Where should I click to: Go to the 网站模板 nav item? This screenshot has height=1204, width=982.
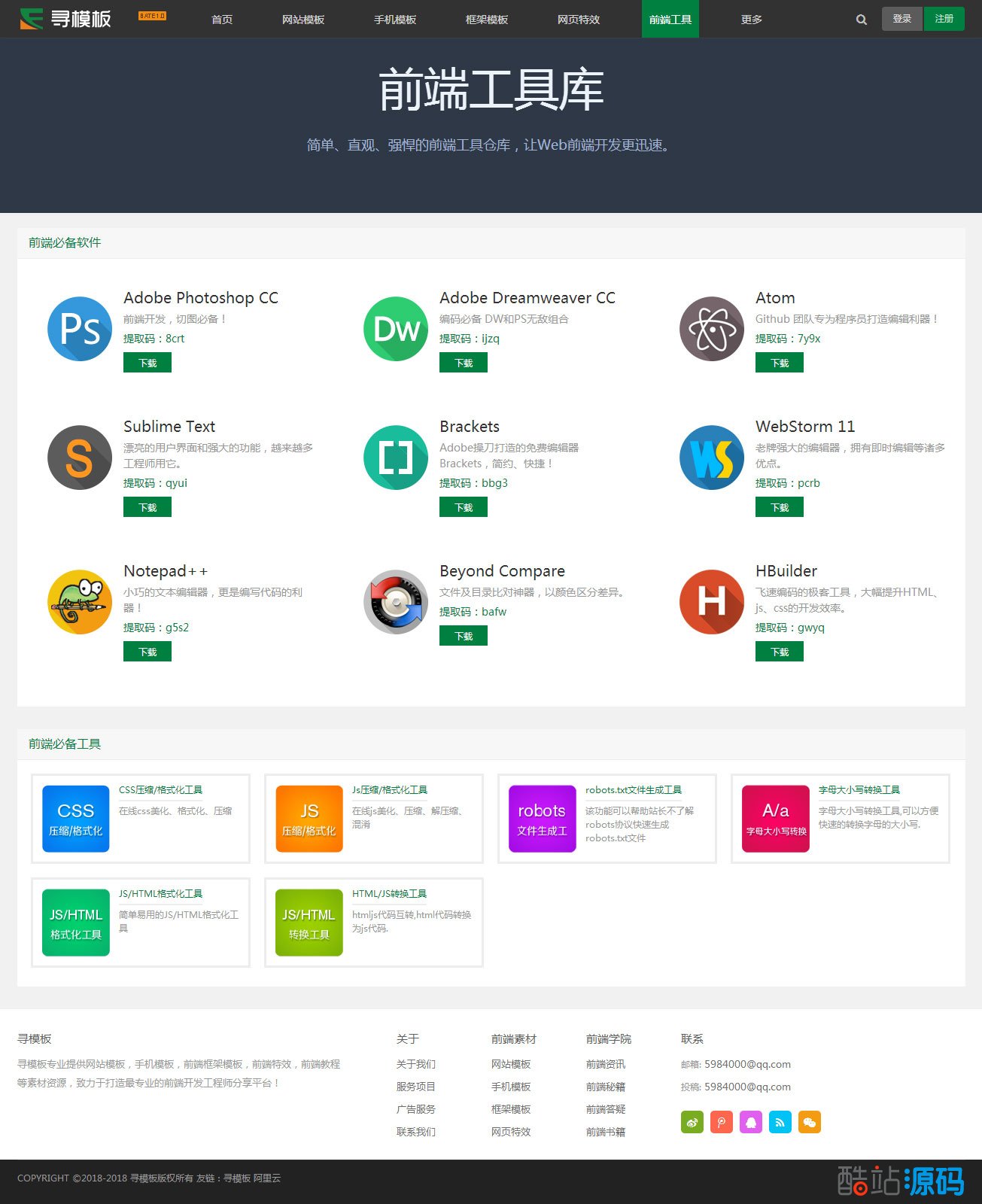(303, 20)
